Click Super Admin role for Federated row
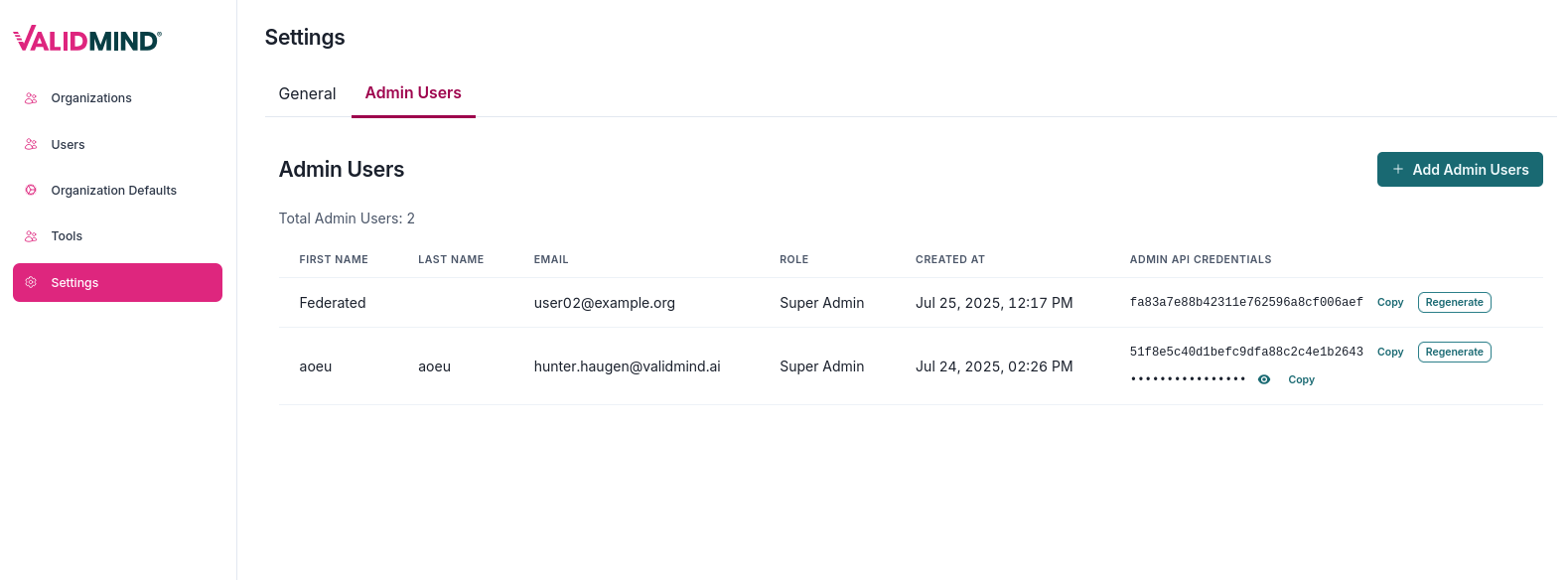This screenshot has width=1568, height=580. pos(821,303)
